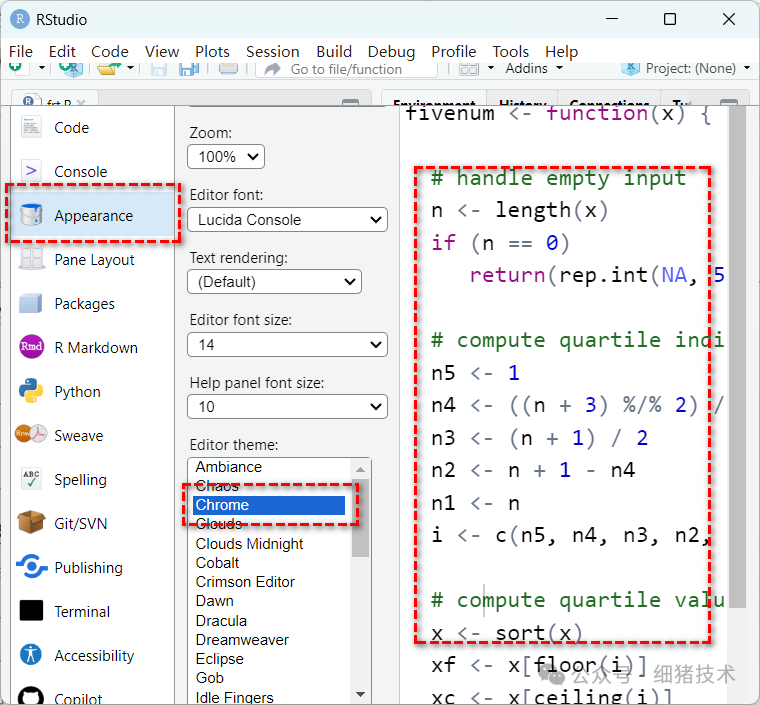760x705 pixels.
Task: Open the Edit menu
Action: pos(62,51)
